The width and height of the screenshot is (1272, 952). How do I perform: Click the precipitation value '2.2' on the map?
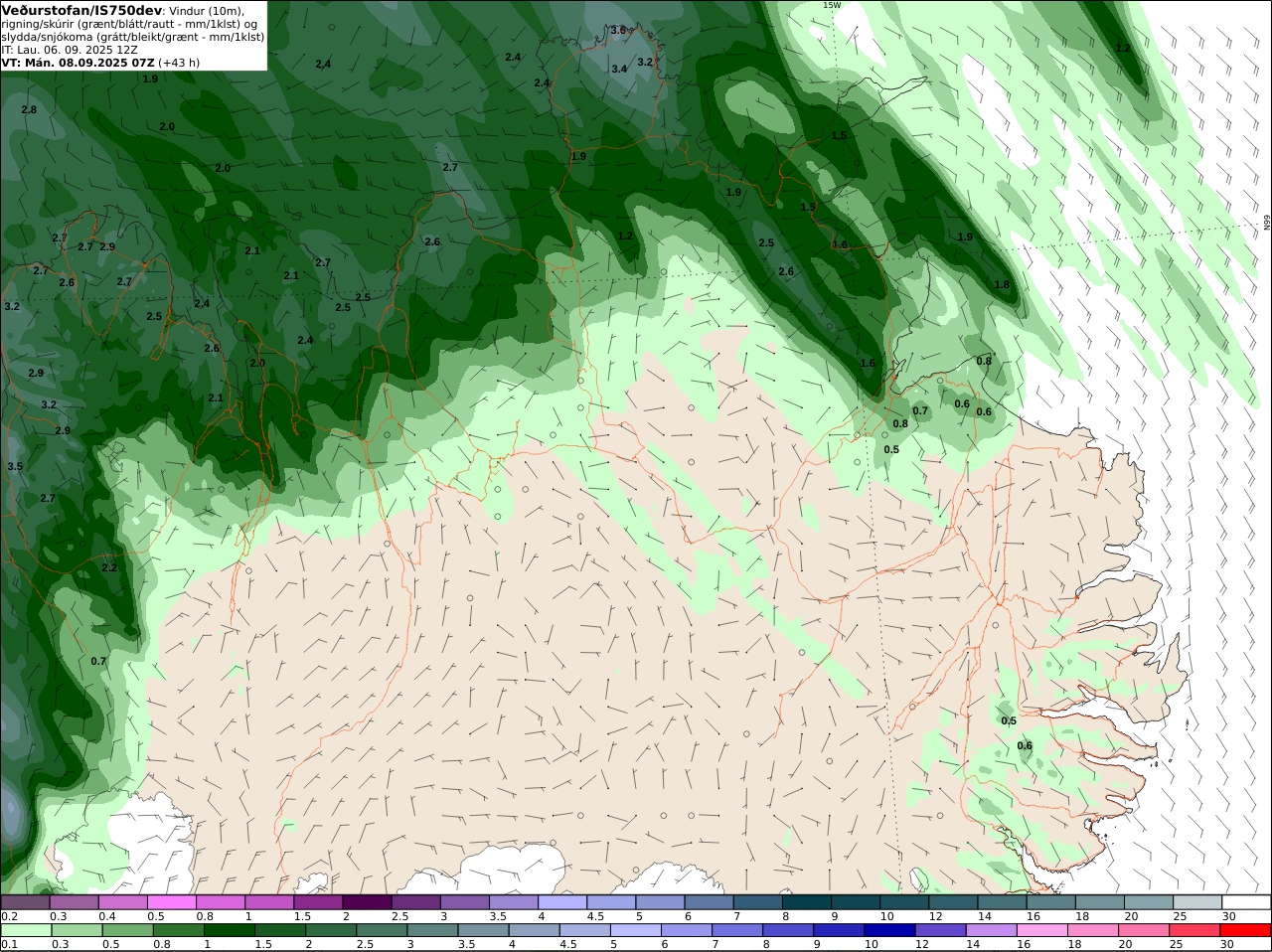pyautogui.click(x=109, y=567)
